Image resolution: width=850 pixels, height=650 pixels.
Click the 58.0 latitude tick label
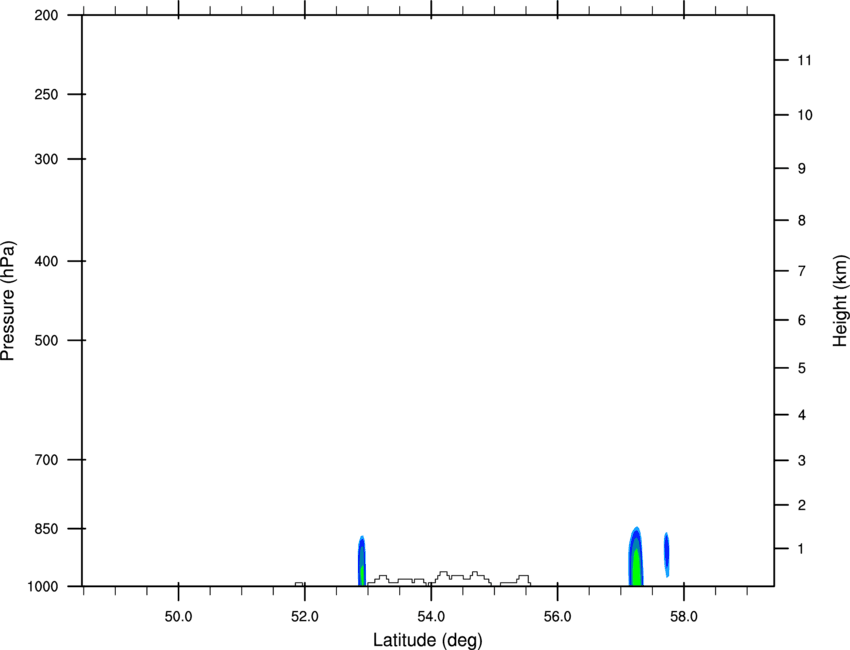pyautogui.click(x=684, y=616)
